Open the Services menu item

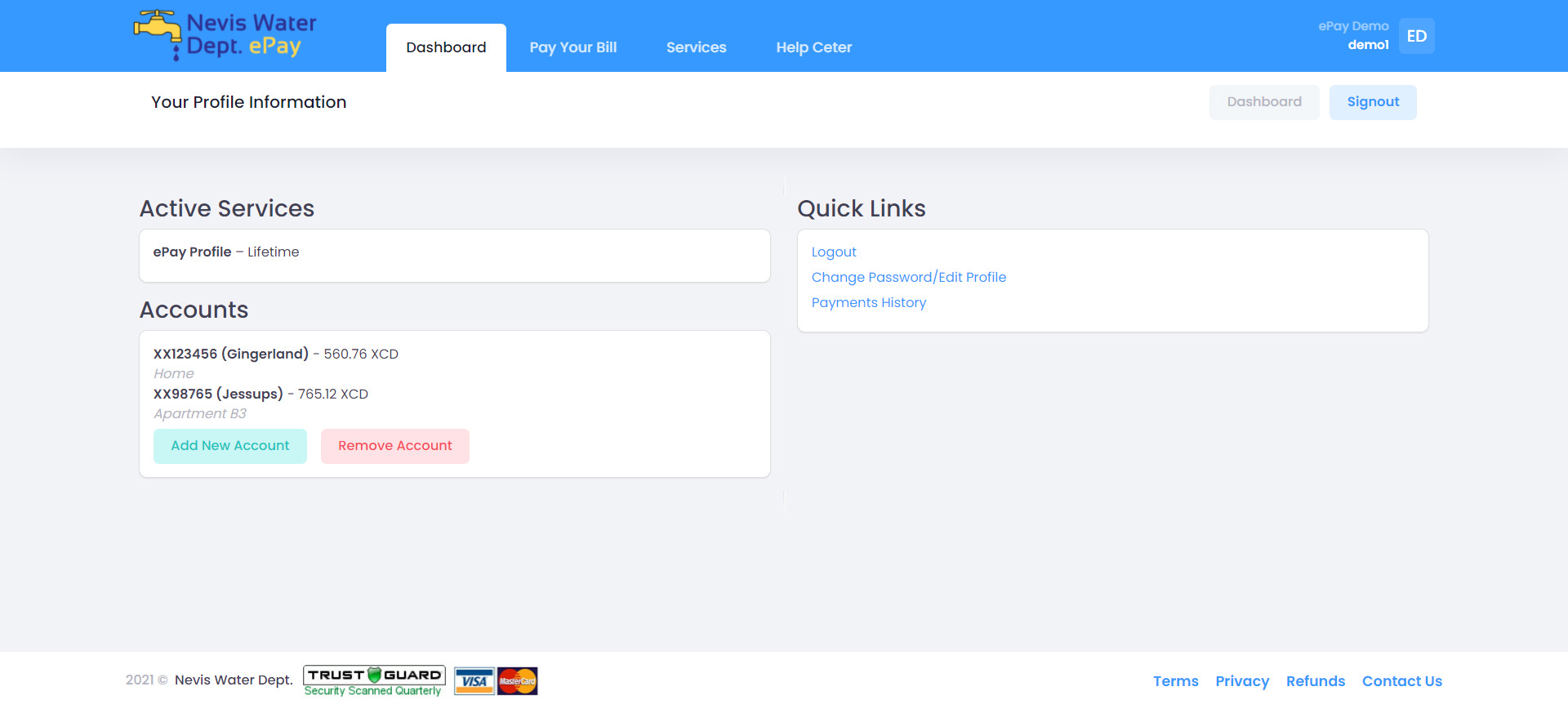coord(696,47)
